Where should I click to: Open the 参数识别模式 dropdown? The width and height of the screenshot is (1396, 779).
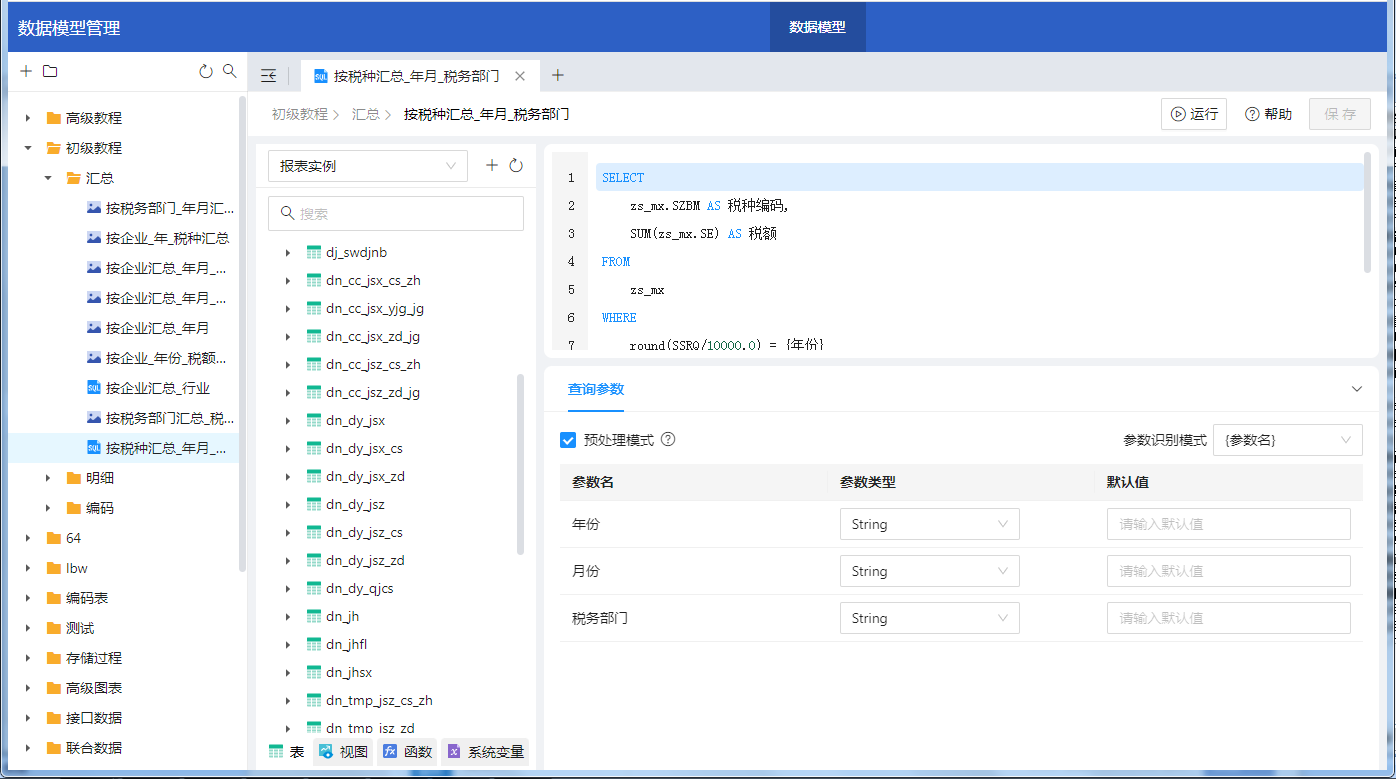1287,440
